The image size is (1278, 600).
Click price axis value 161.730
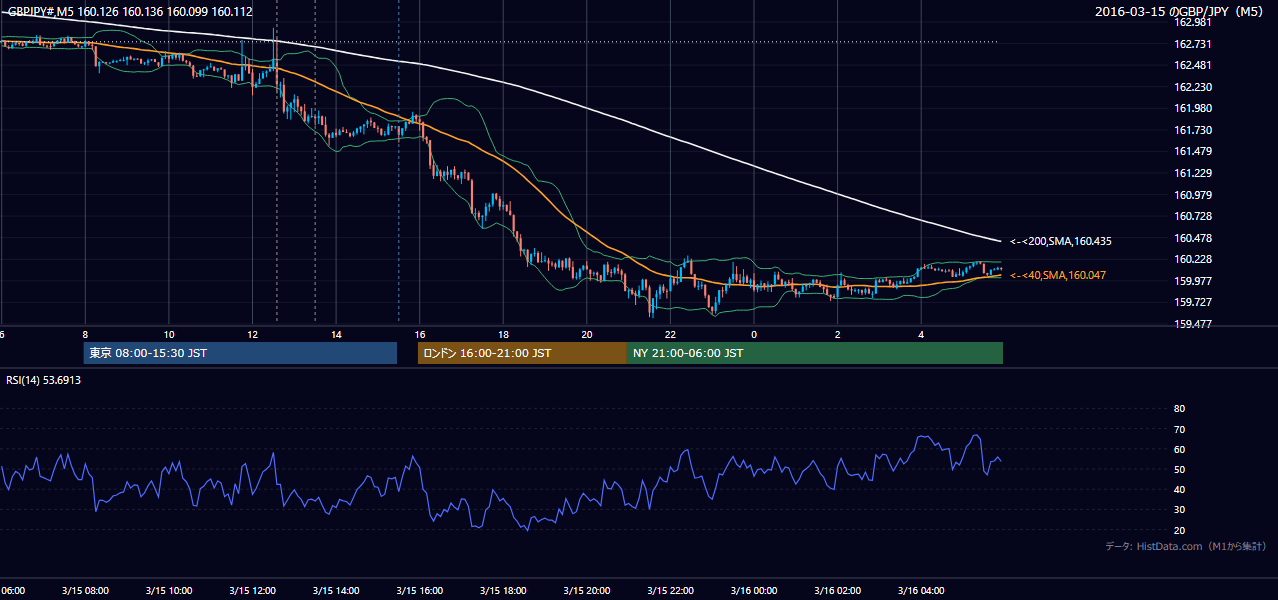1192,130
